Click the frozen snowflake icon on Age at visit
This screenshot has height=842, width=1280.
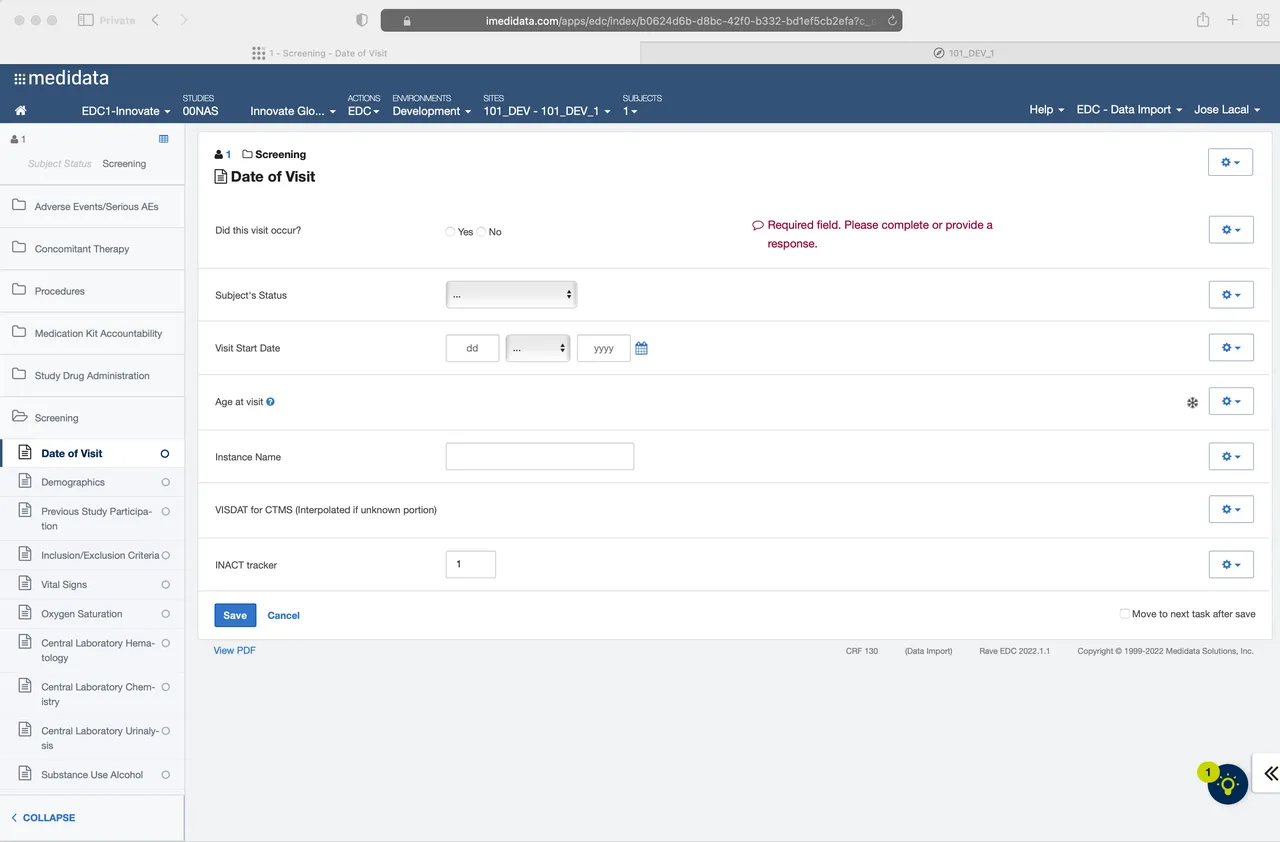[x=1192, y=401]
